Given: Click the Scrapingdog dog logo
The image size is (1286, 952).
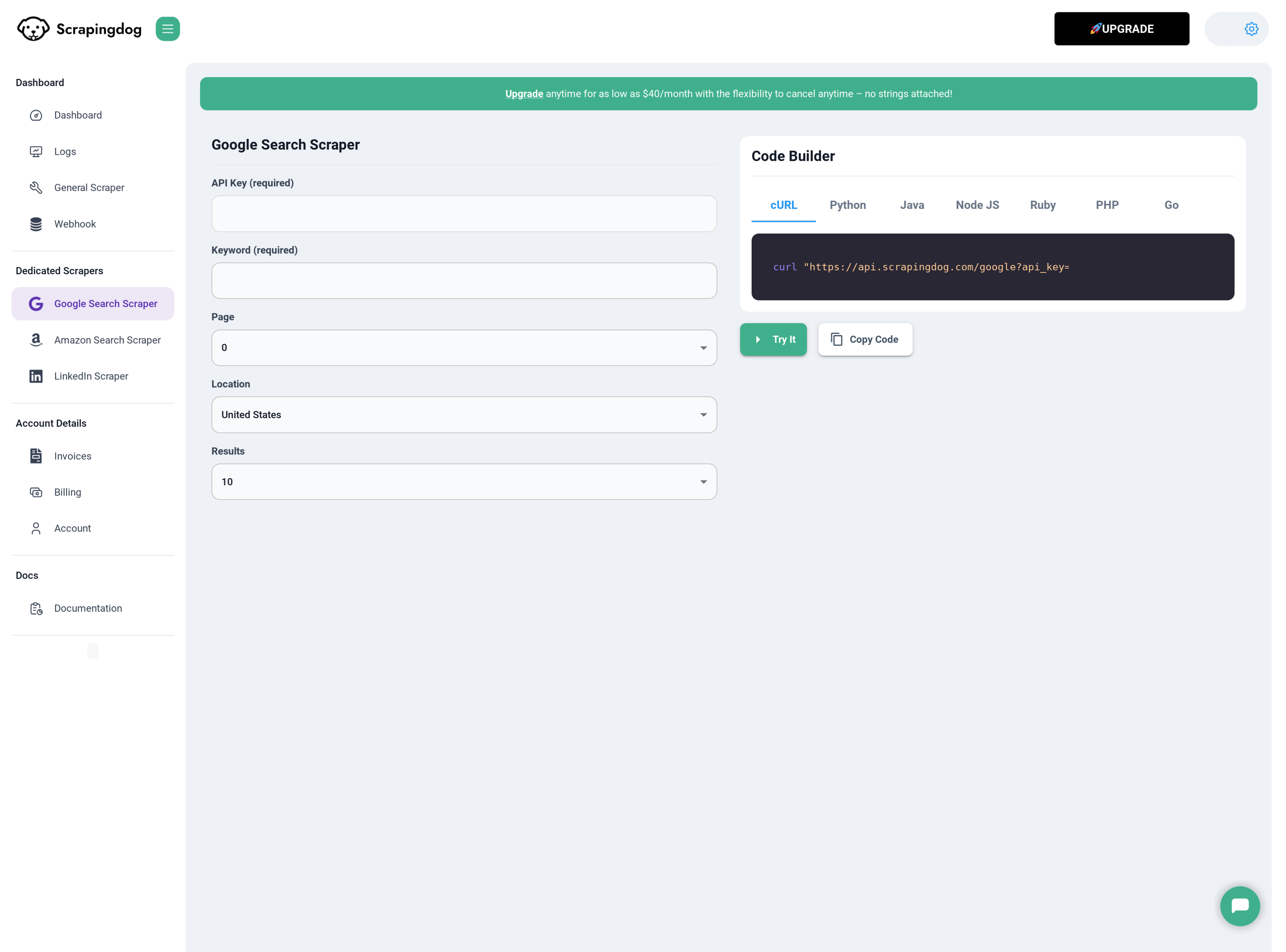Looking at the screenshot, I should pyautogui.click(x=33, y=29).
